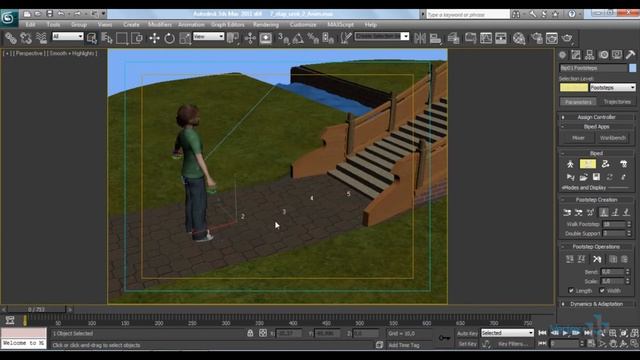Click the object color swatch beside name field
This screenshot has height=360, width=640.
point(632,68)
